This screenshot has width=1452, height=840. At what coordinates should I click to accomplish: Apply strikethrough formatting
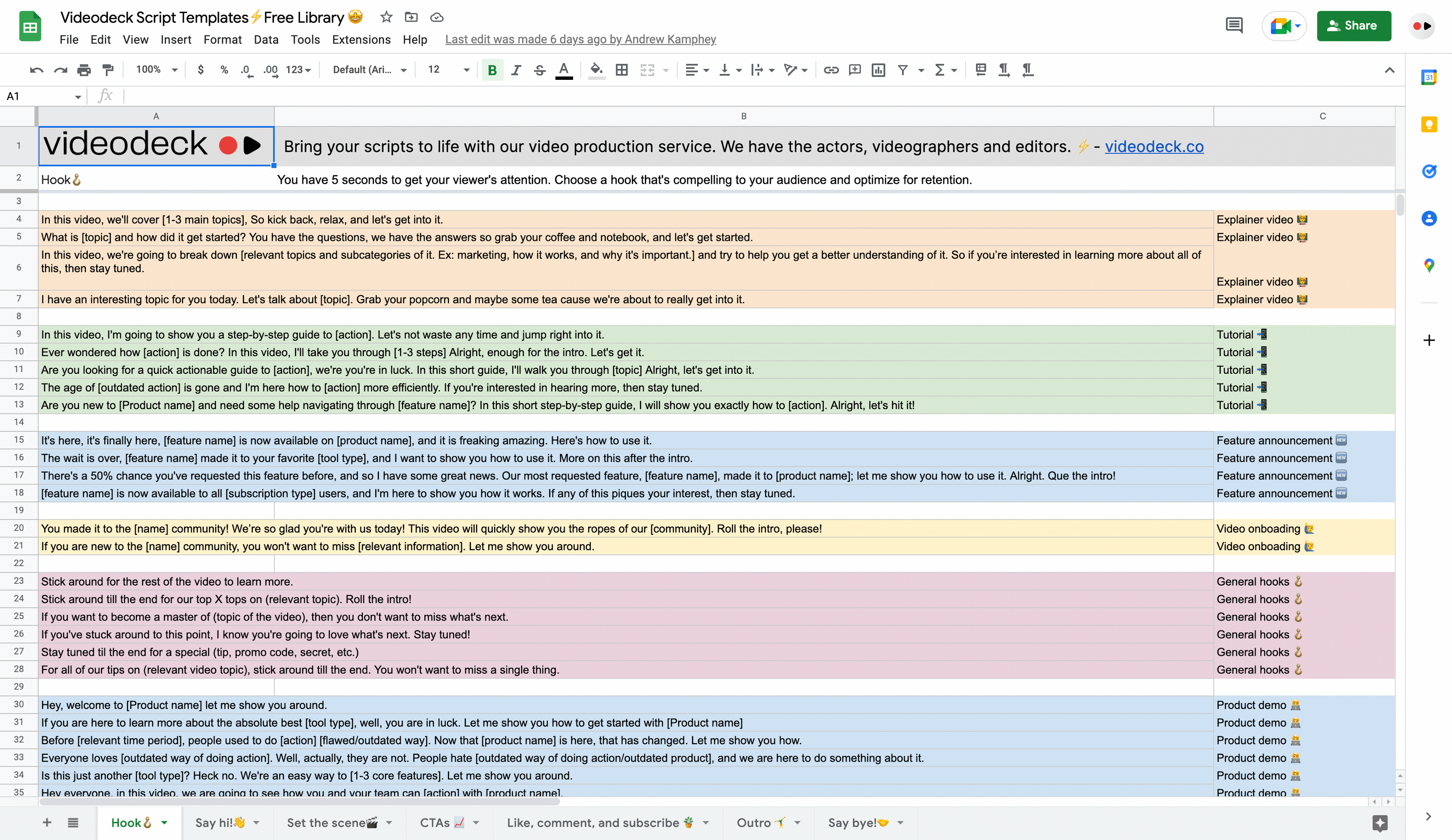[x=540, y=70]
